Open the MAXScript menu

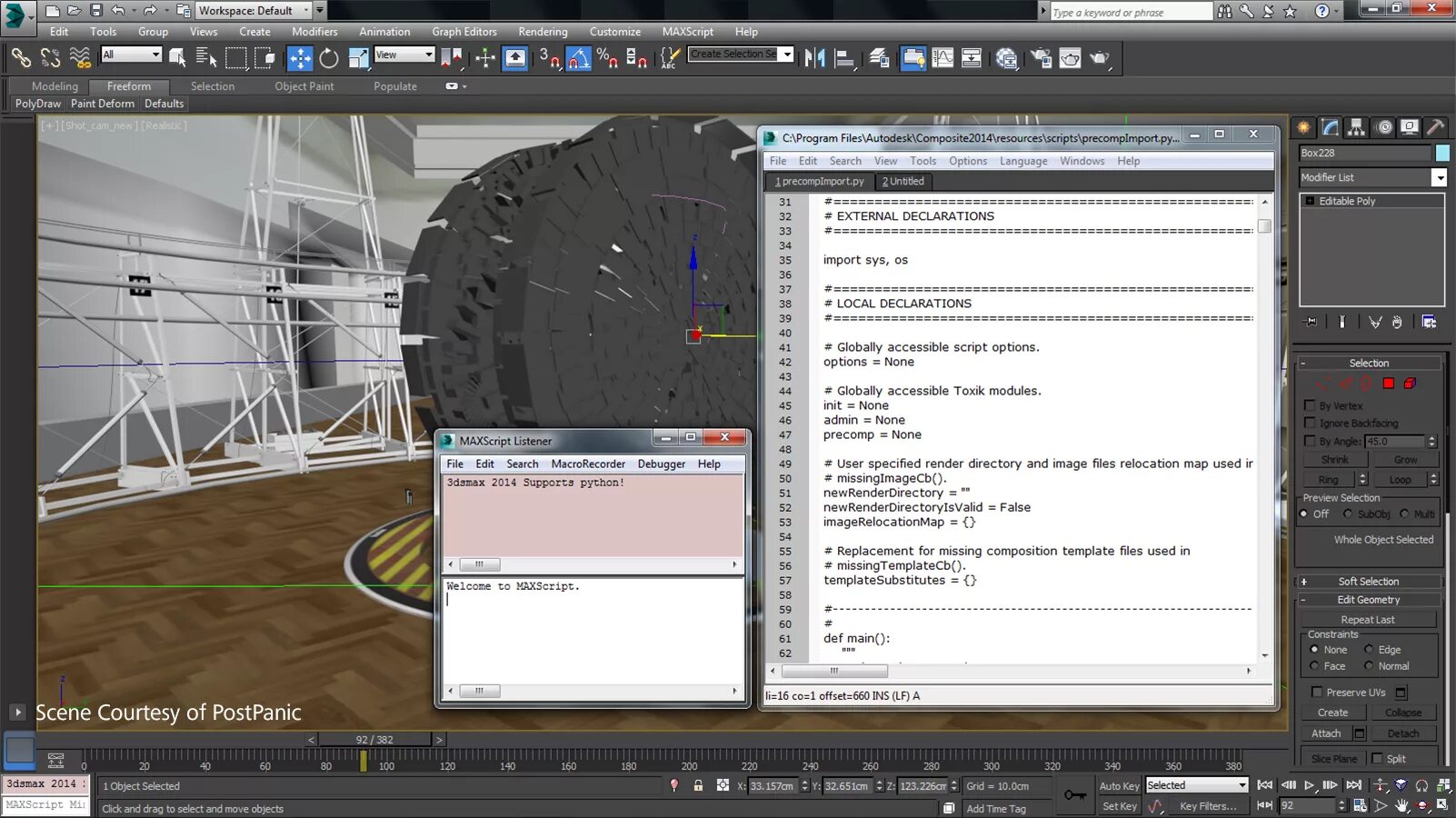coord(687,32)
